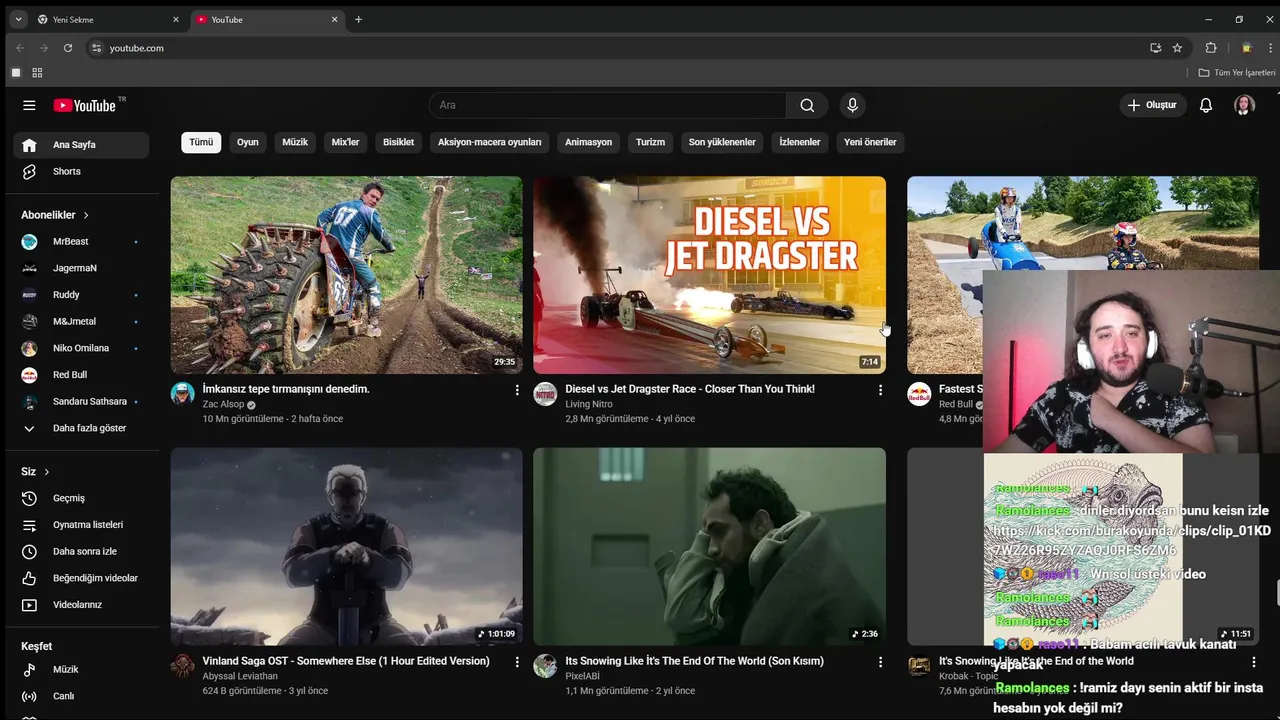Open Ruddy subscription channel
Image resolution: width=1280 pixels, height=720 pixels.
click(81, 295)
